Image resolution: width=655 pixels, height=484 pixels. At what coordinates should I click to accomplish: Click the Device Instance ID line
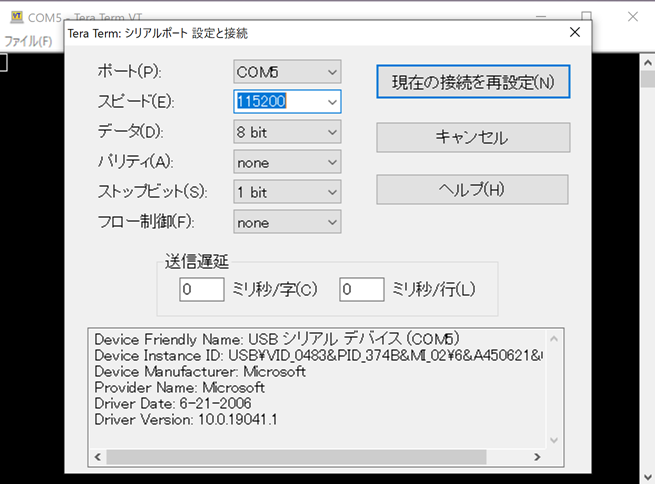tap(319, 355)
